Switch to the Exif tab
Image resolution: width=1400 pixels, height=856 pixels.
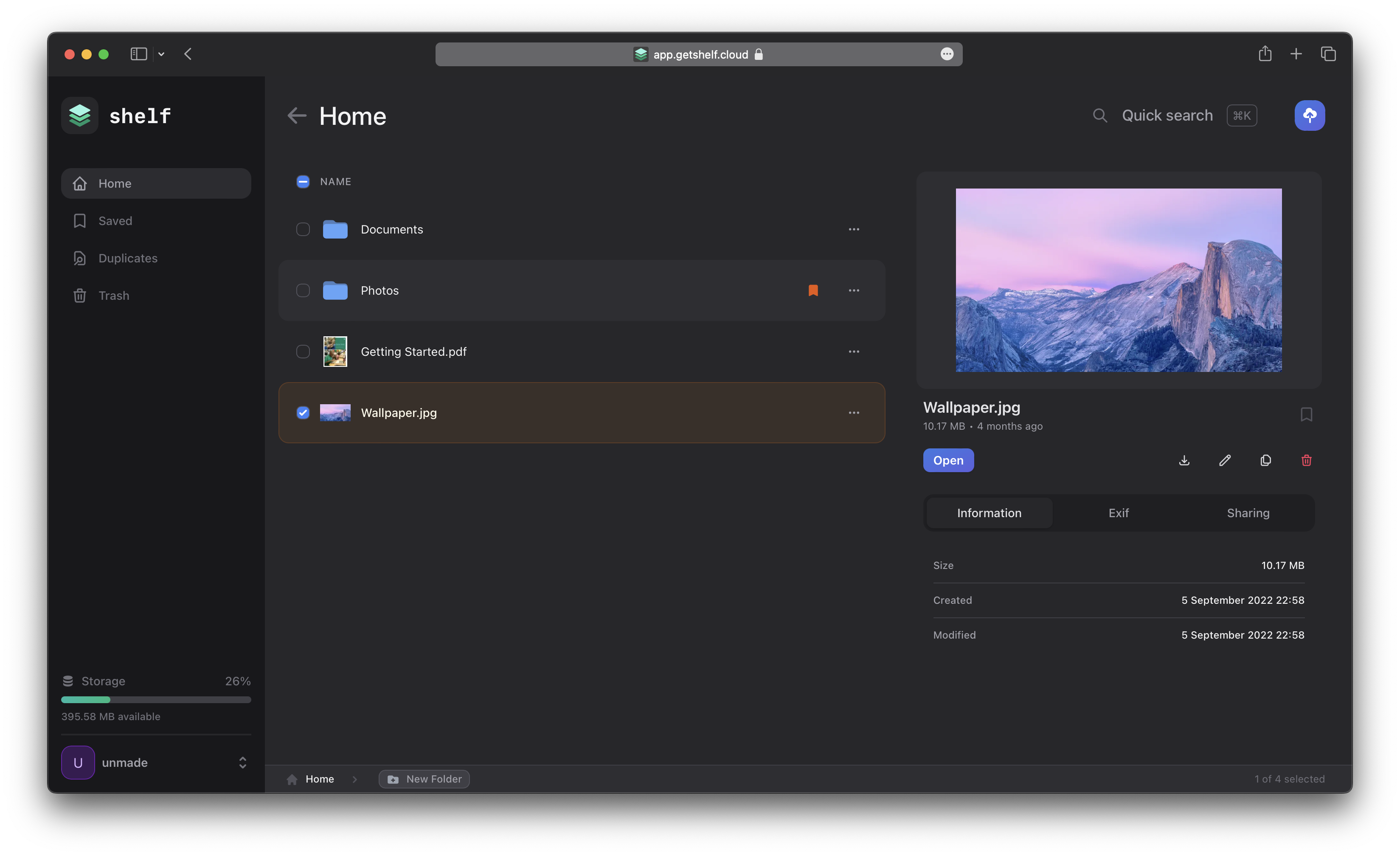pyautogui.click(x=1119, y=512)
